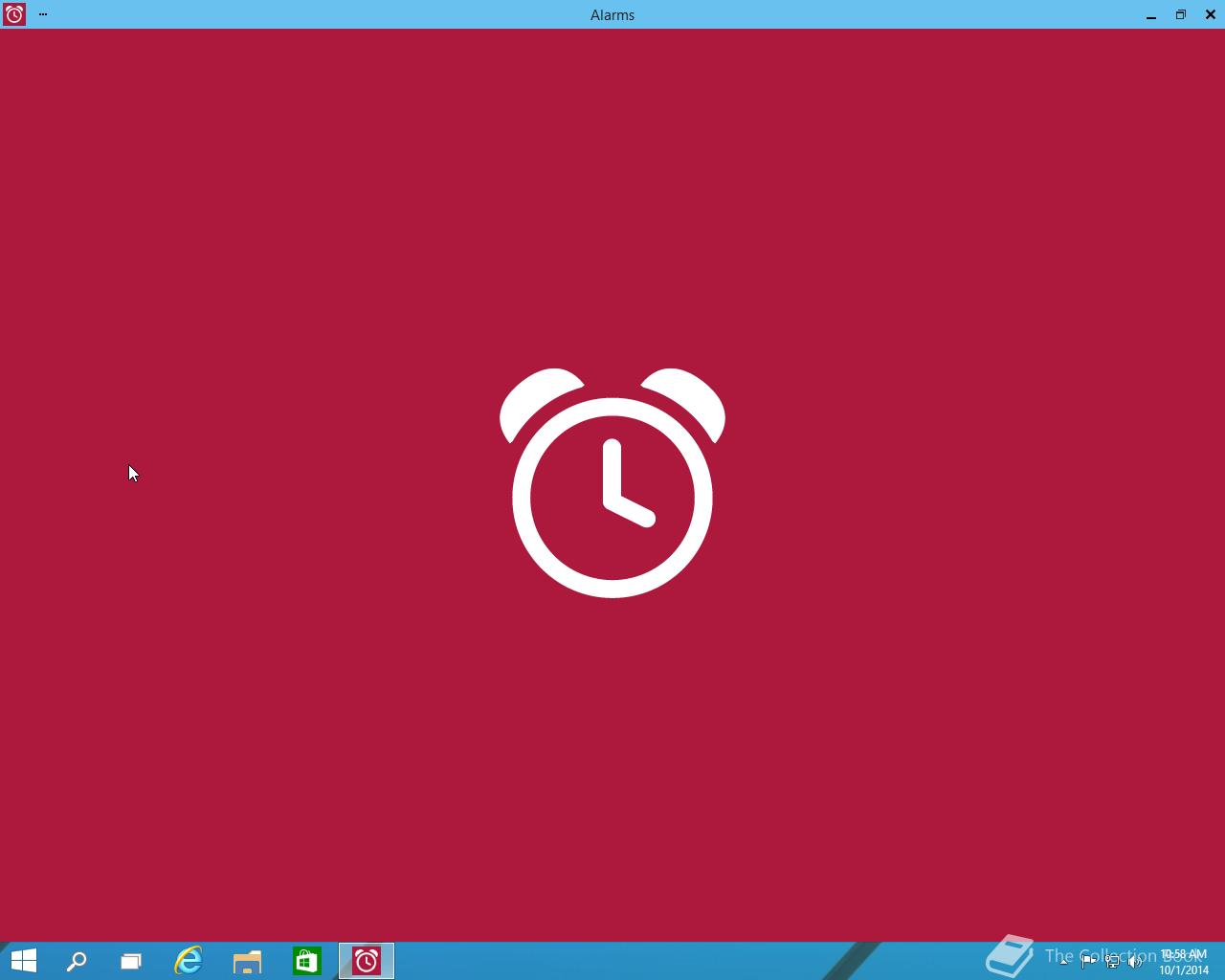Open the Alarms app icon menu in title bar

coord(14,14)
